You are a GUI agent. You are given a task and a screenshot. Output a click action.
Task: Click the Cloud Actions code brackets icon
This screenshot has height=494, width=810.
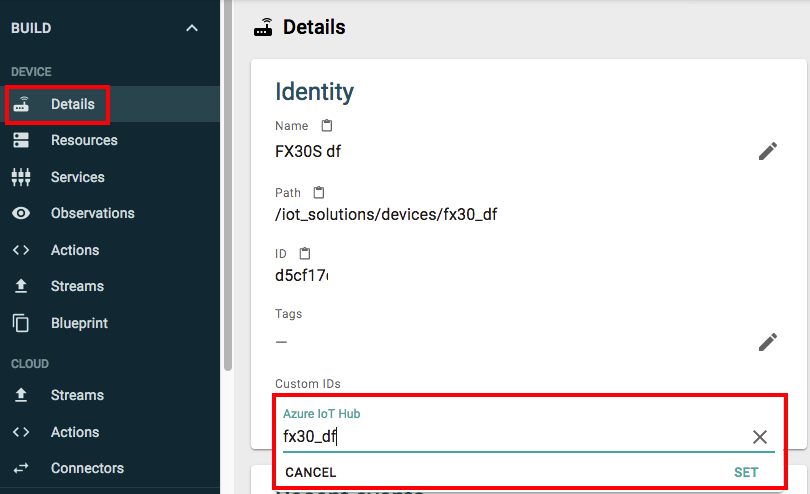click(21, 432)
